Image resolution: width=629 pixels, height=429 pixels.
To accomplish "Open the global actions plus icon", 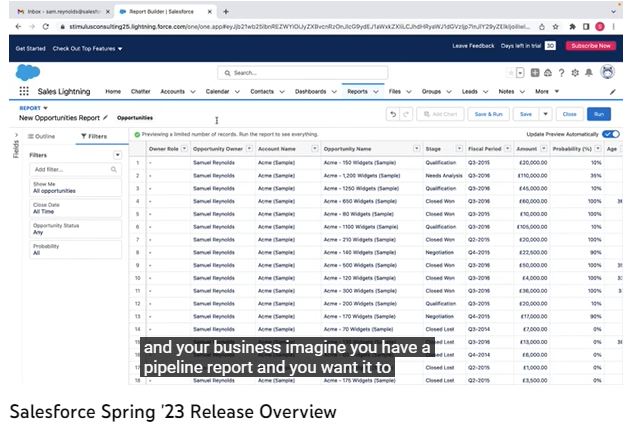I will 535,73.
